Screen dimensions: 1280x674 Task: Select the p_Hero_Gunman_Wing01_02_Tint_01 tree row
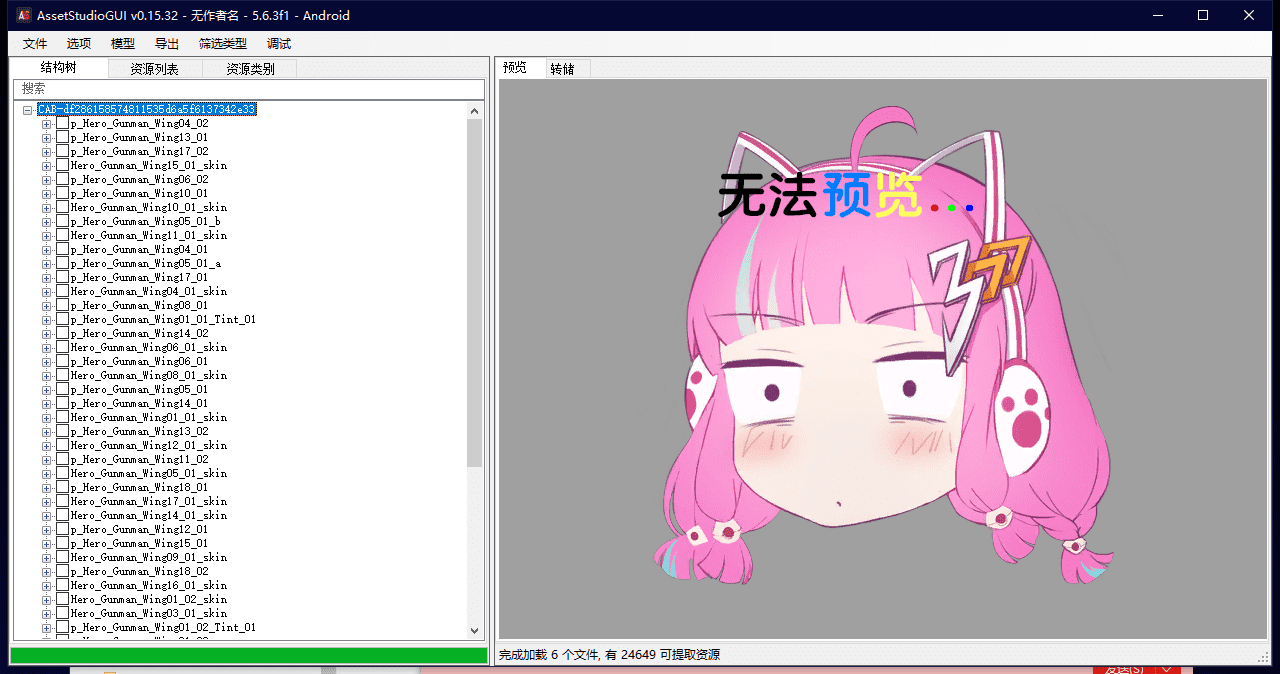point(163,628)
